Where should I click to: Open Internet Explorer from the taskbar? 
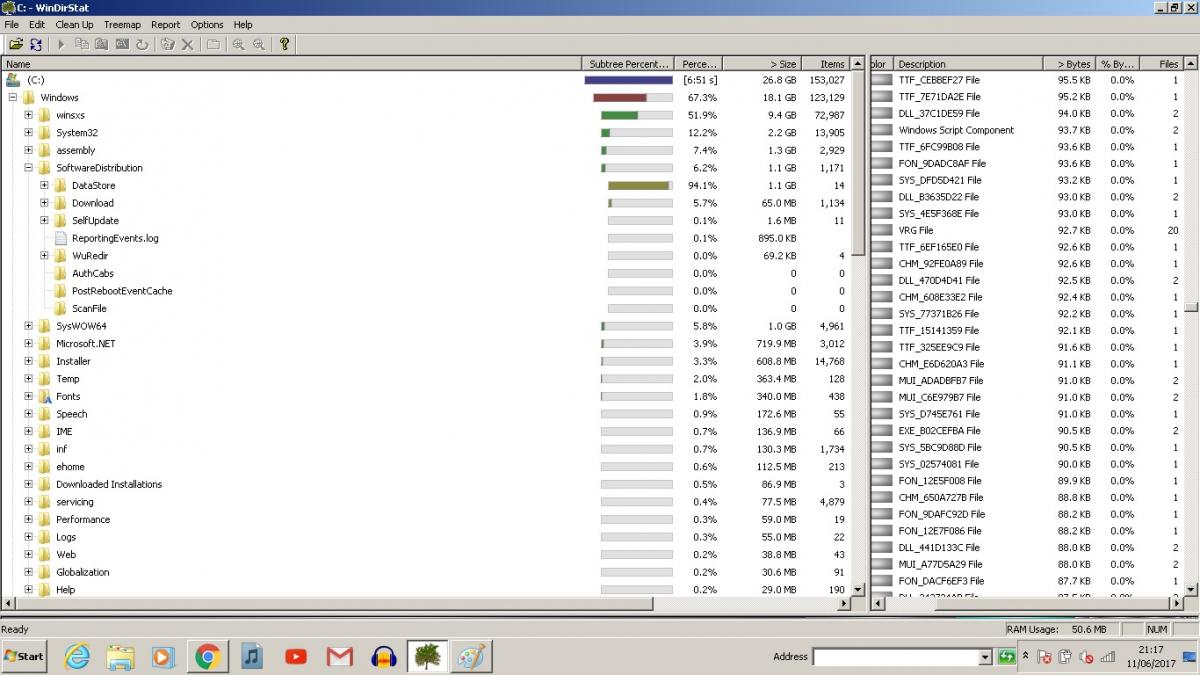[77, 657]
